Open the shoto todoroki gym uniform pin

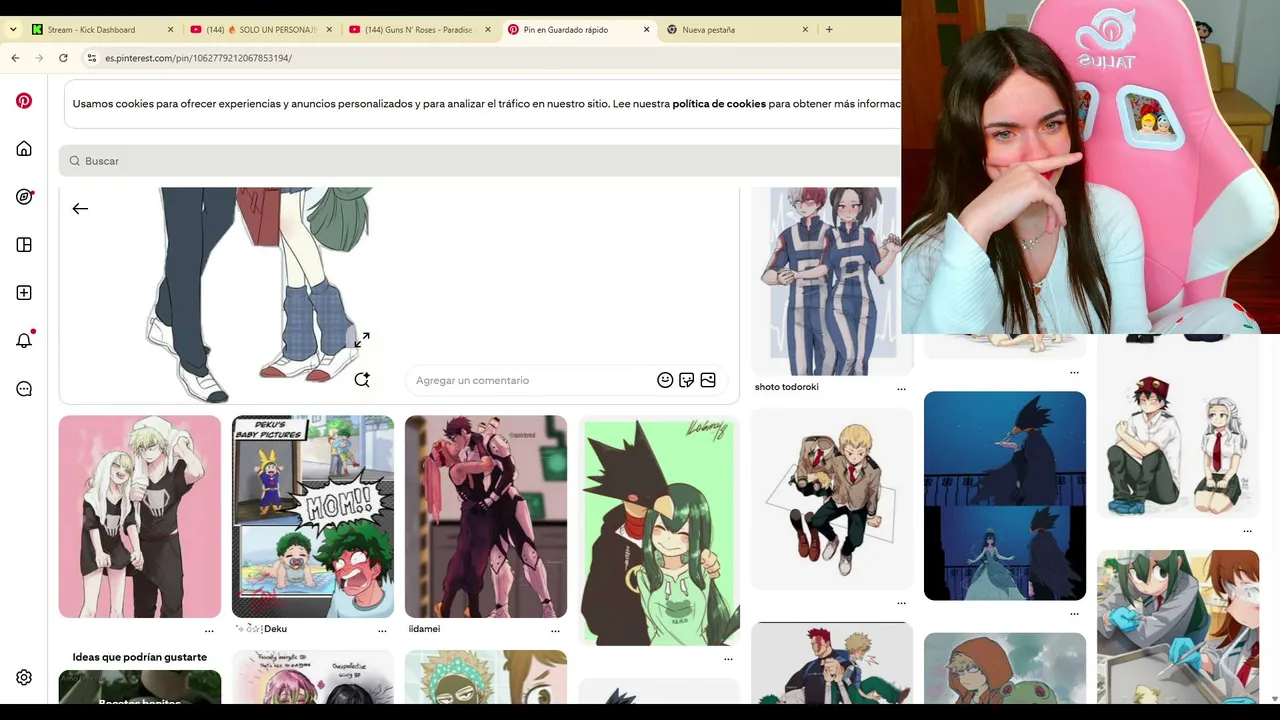(x=832, y=281)
